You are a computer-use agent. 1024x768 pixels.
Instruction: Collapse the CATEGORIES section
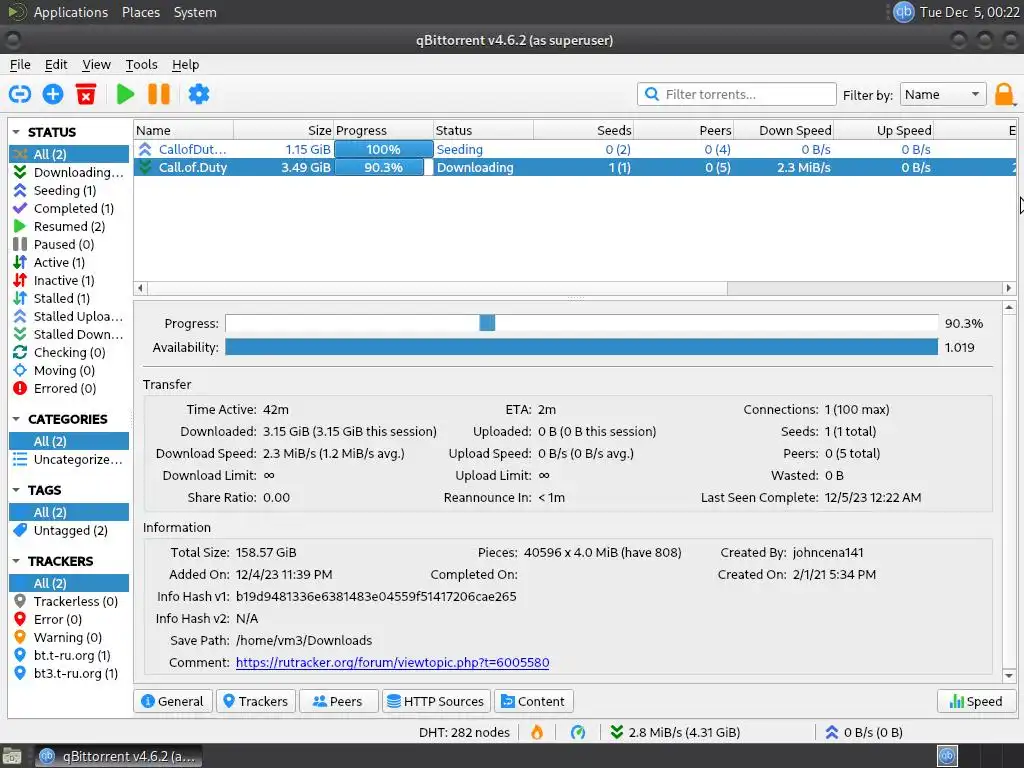point(16,419)
